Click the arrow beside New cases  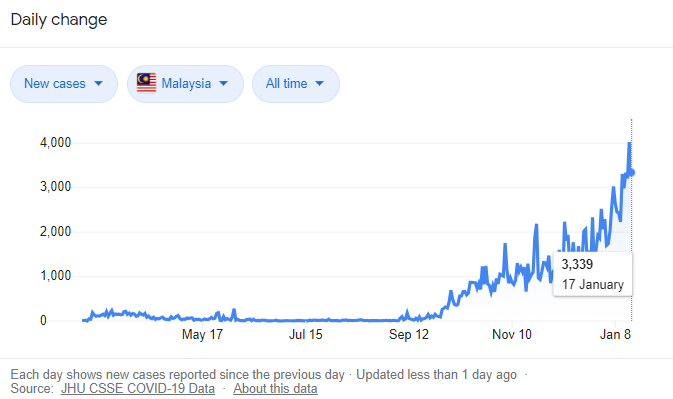pos(98,83)
